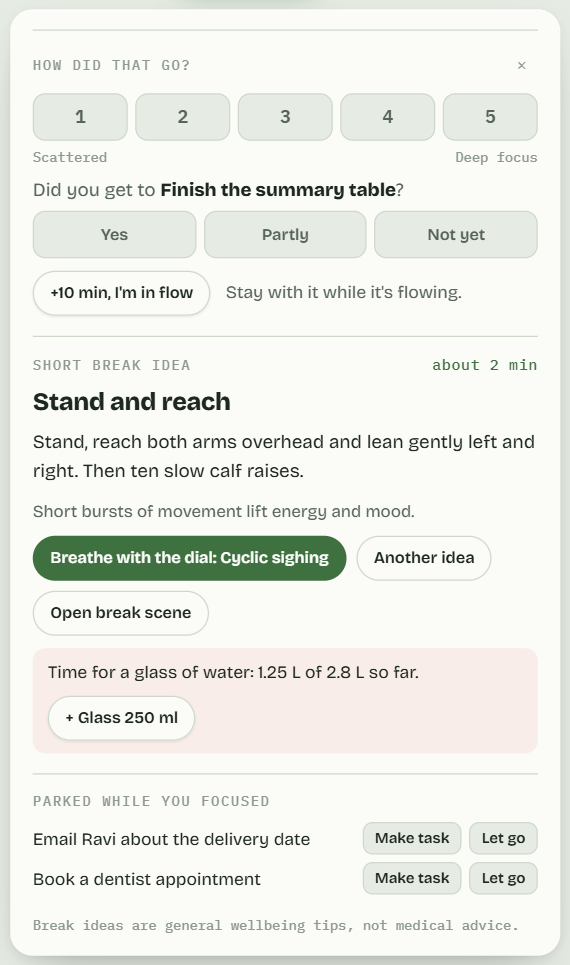Click the water intake reminder text

pos(233,672)
